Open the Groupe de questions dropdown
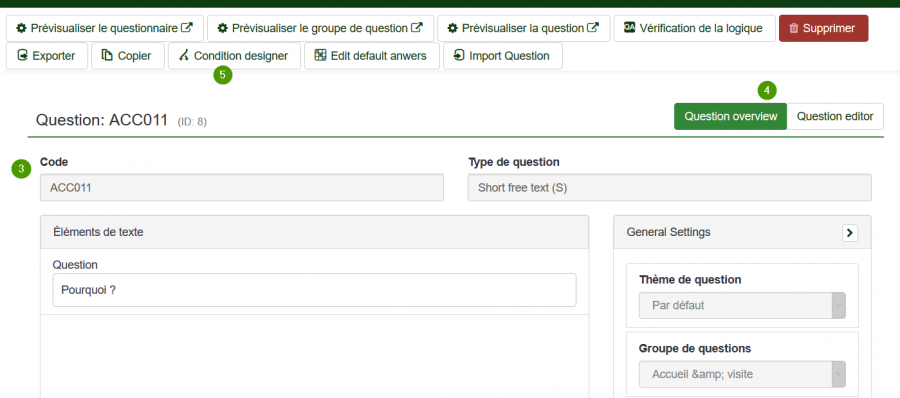Viewport: 900px width, 398px height. [x=742, y=374]
